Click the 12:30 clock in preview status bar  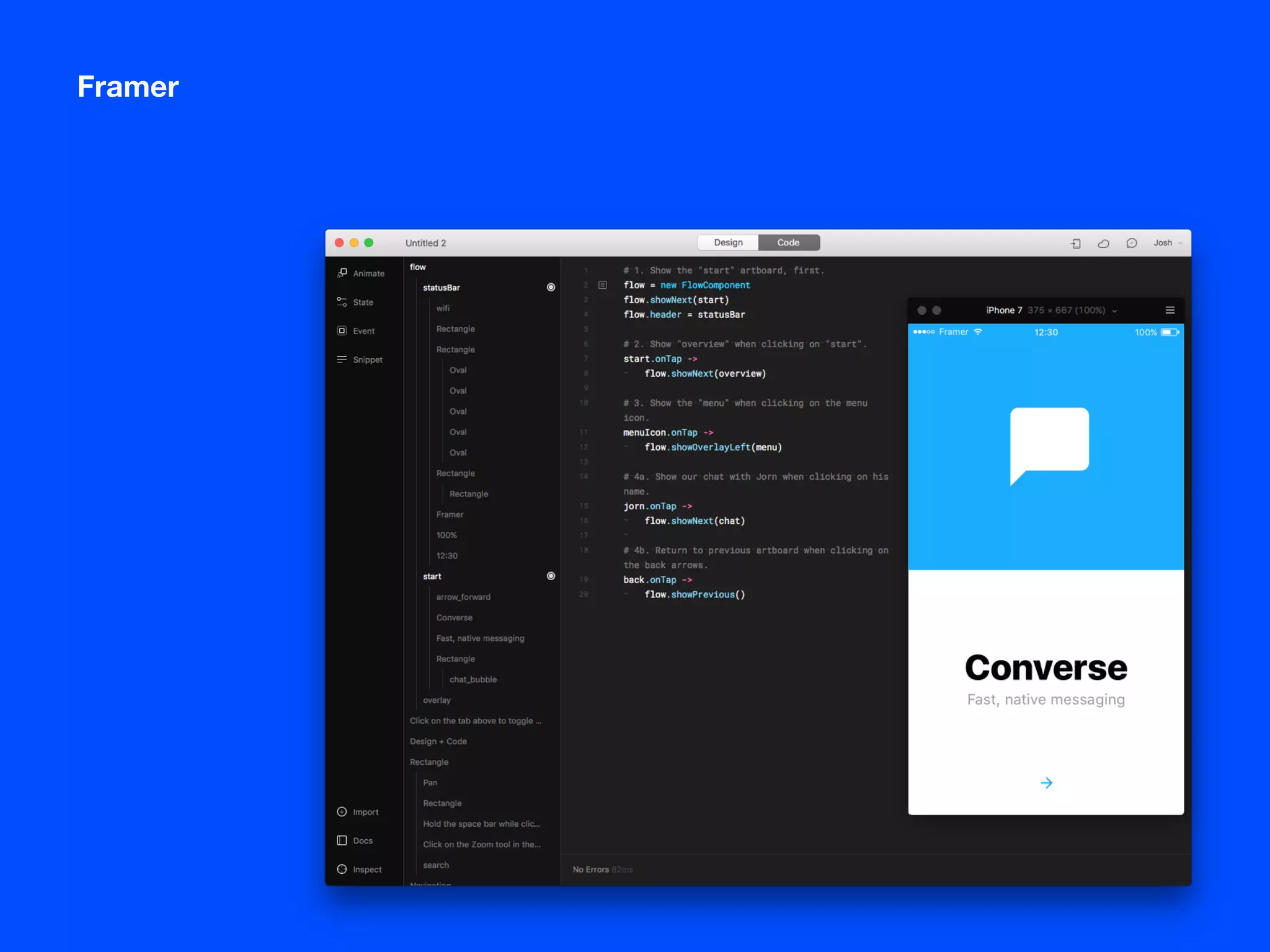point(1046,332)
